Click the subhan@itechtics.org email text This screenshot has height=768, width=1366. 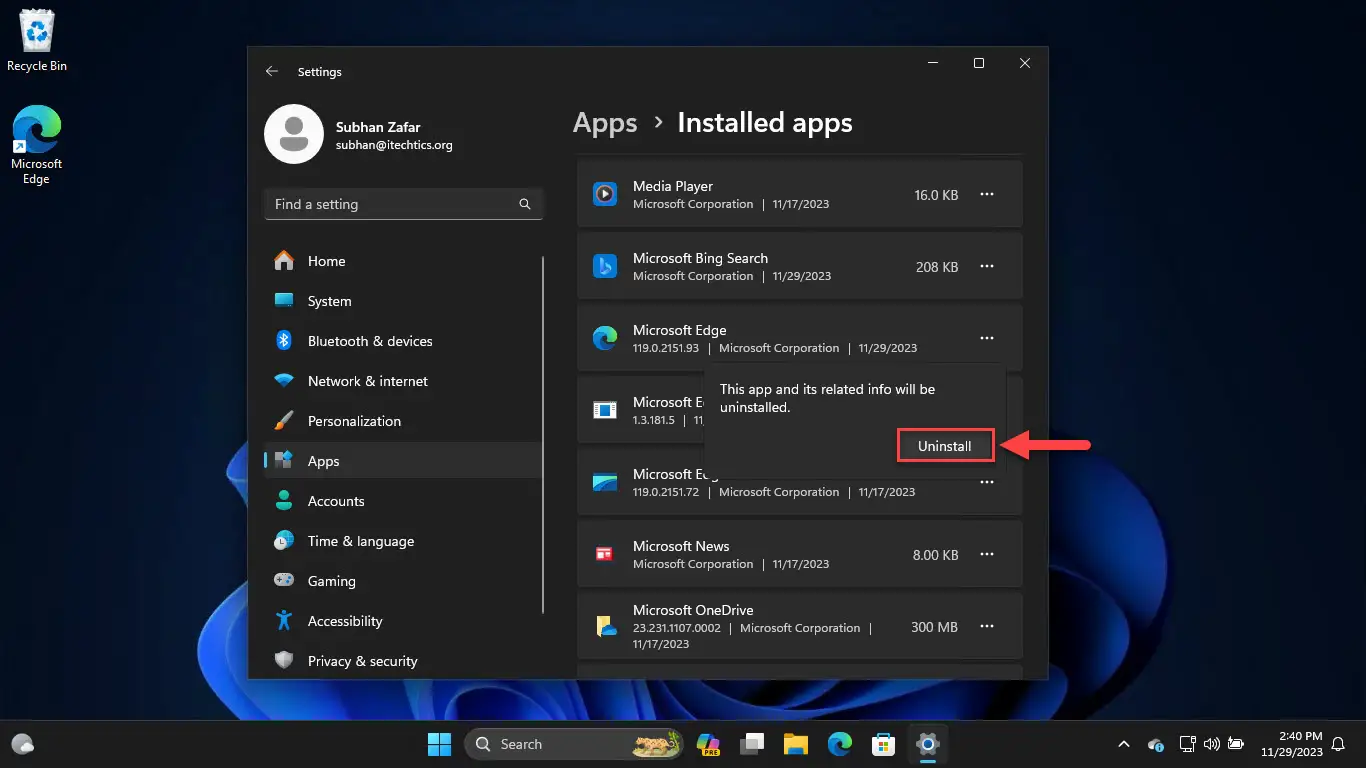tap(394, 145)
